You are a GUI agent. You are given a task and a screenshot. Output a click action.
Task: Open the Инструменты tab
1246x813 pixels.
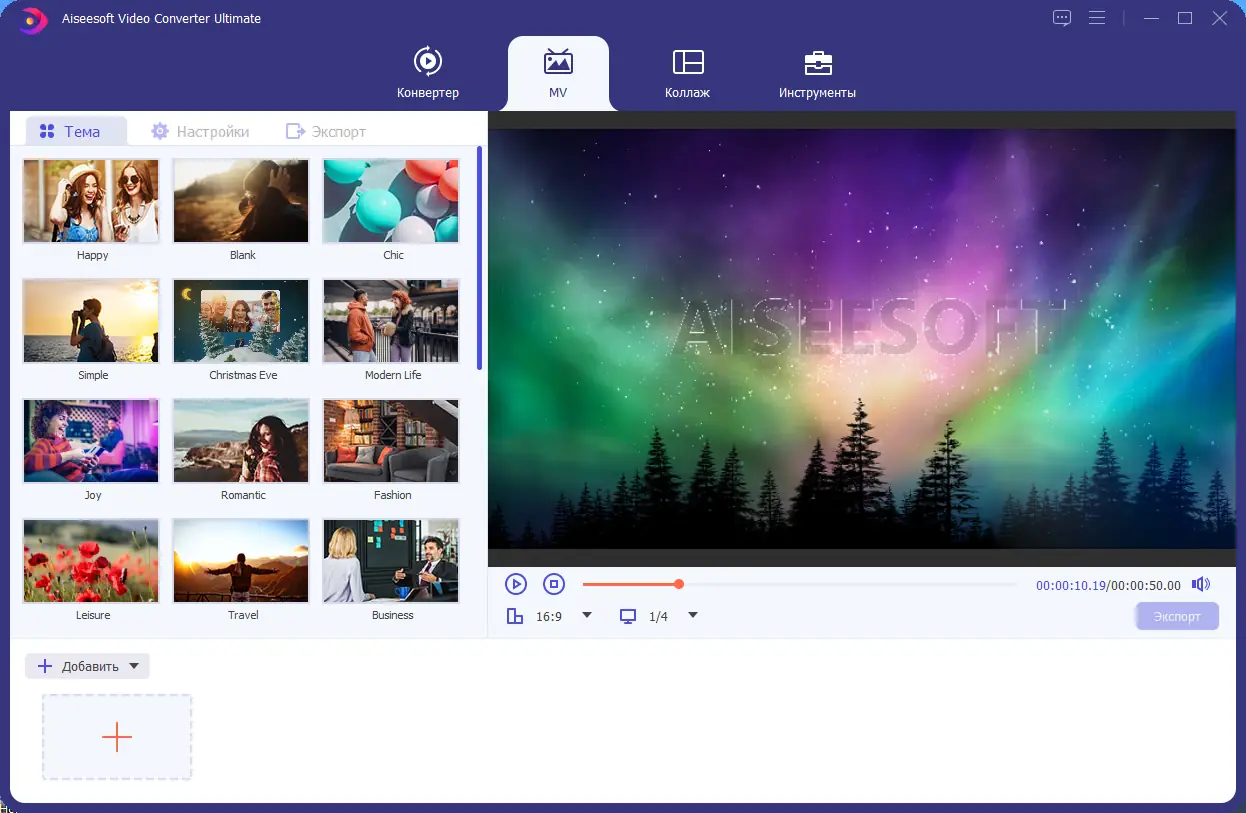(x=817, y=72)
